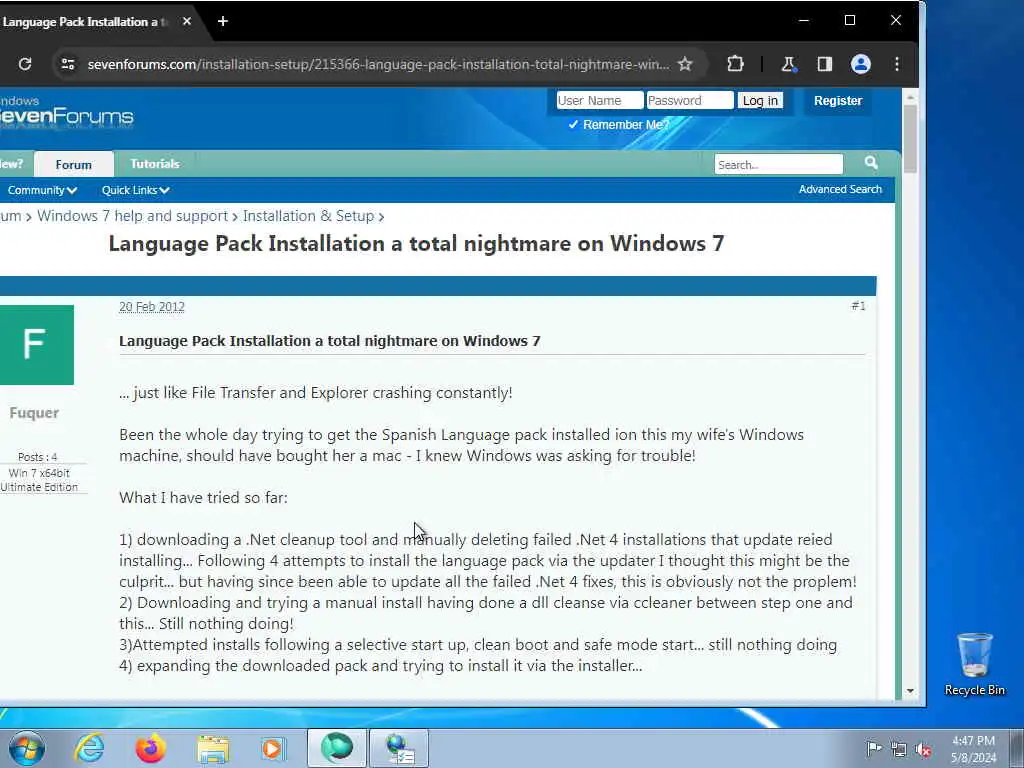Switch to the green browser taskbar icon
Viewport: 1024px width, 768px height.
337,748
